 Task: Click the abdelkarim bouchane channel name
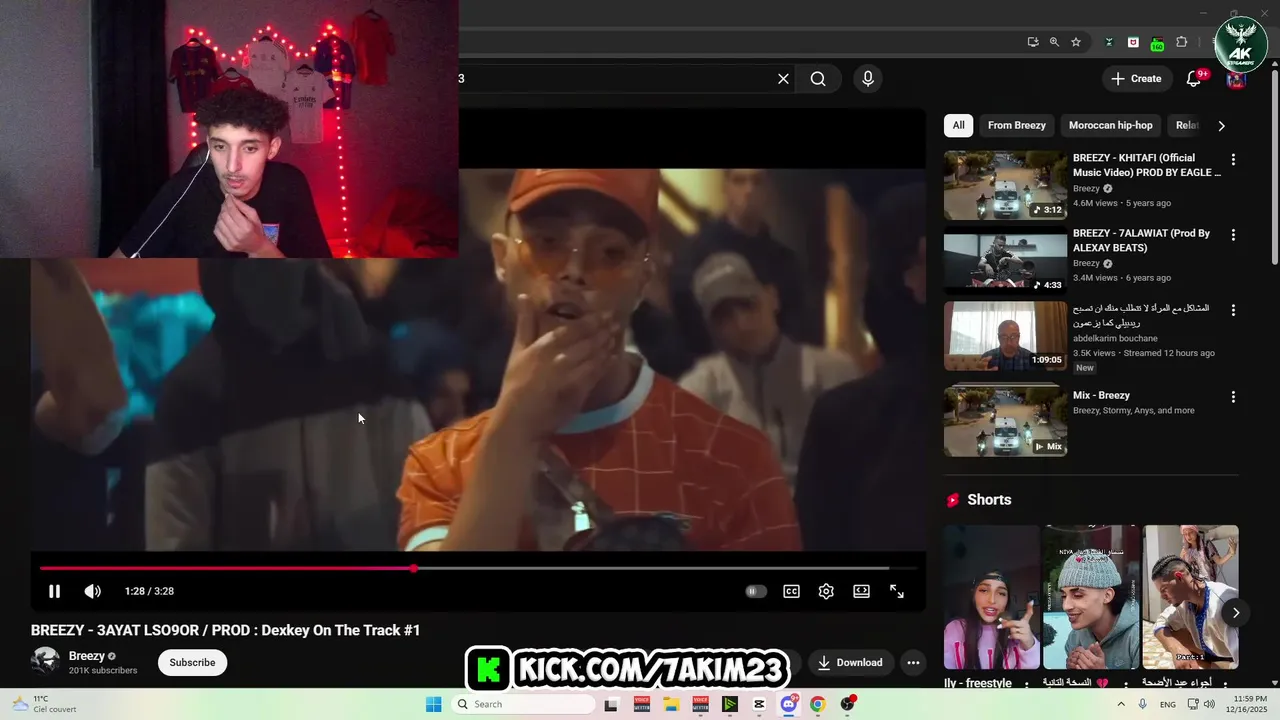pyautogui.click(x=1115, y=338)
